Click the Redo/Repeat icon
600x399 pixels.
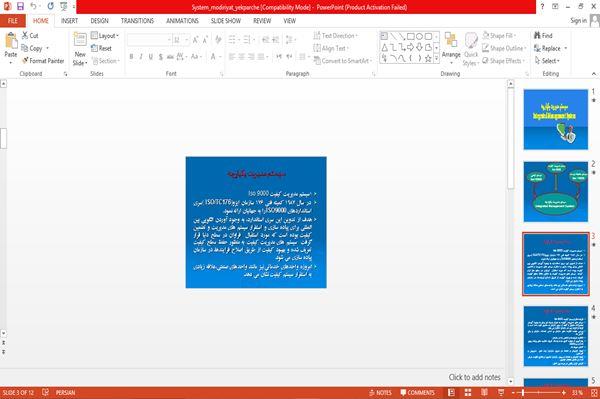coord(51,6)
